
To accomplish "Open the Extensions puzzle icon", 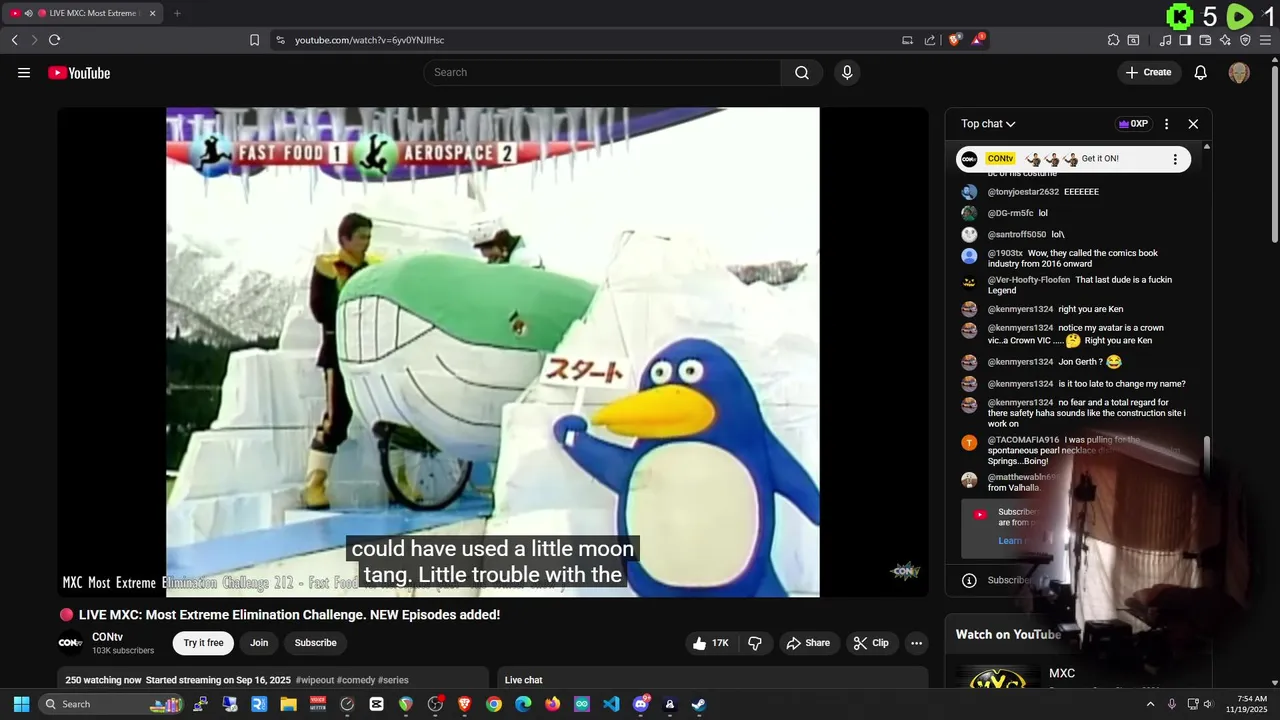I will tap(1113, 40).
